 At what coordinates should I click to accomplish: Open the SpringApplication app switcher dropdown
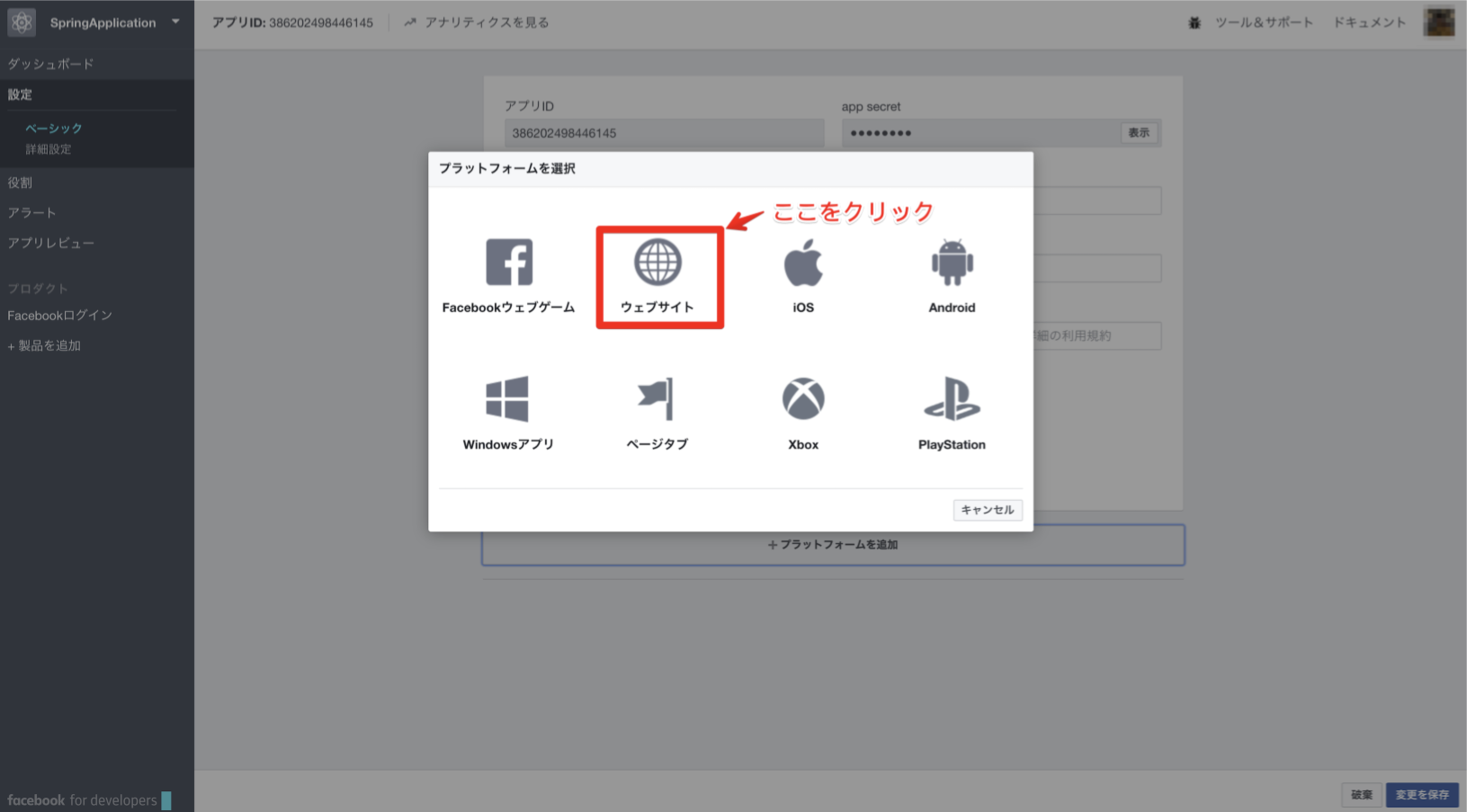point(175,22)
